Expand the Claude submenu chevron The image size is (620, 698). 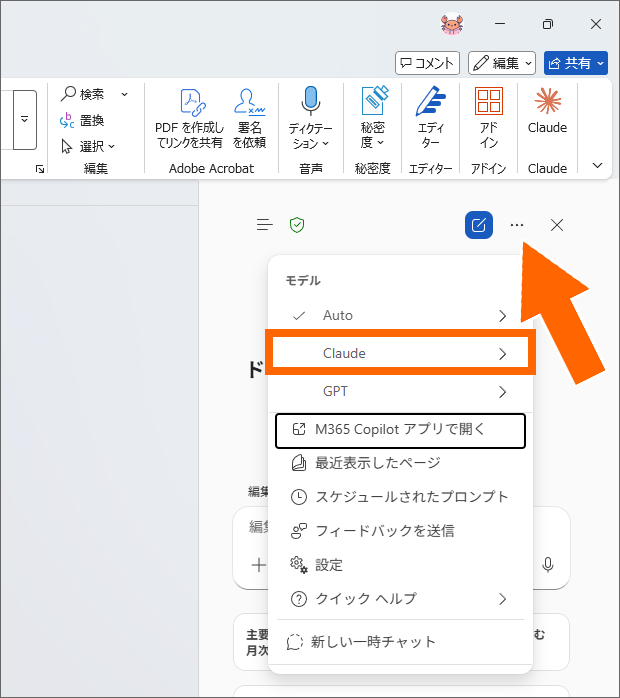502,354
